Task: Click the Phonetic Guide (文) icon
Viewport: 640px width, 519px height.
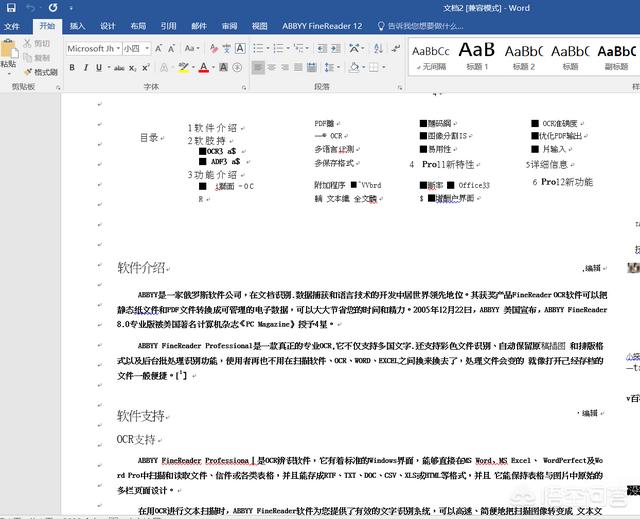Action: click(227, 49)
